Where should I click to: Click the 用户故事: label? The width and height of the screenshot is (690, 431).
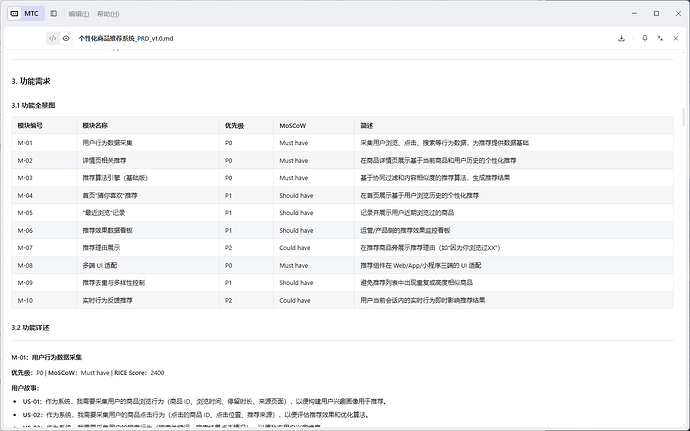[x=25, y=388]
